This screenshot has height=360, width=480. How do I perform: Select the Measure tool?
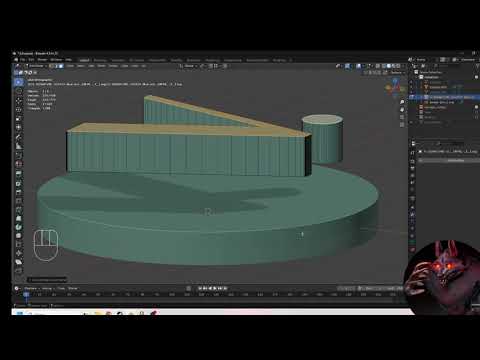pos(19,146)
